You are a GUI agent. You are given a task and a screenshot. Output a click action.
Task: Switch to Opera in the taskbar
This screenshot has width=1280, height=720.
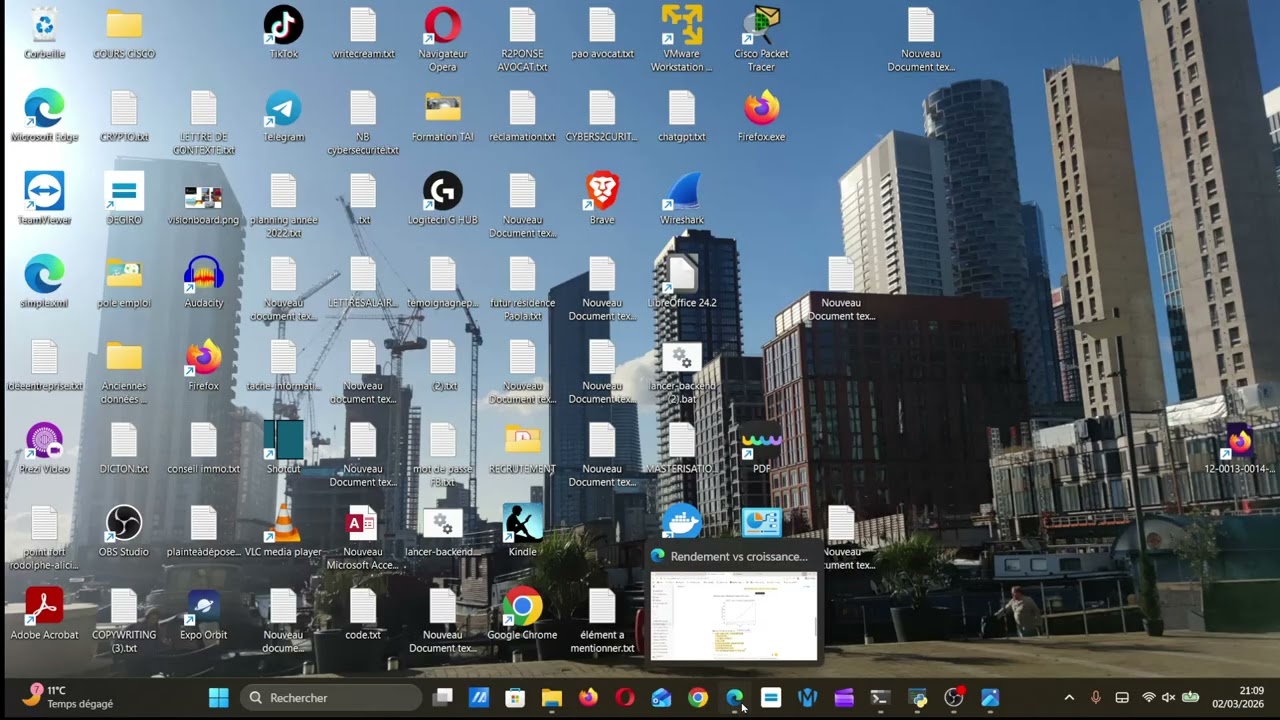tap(625, 698)
